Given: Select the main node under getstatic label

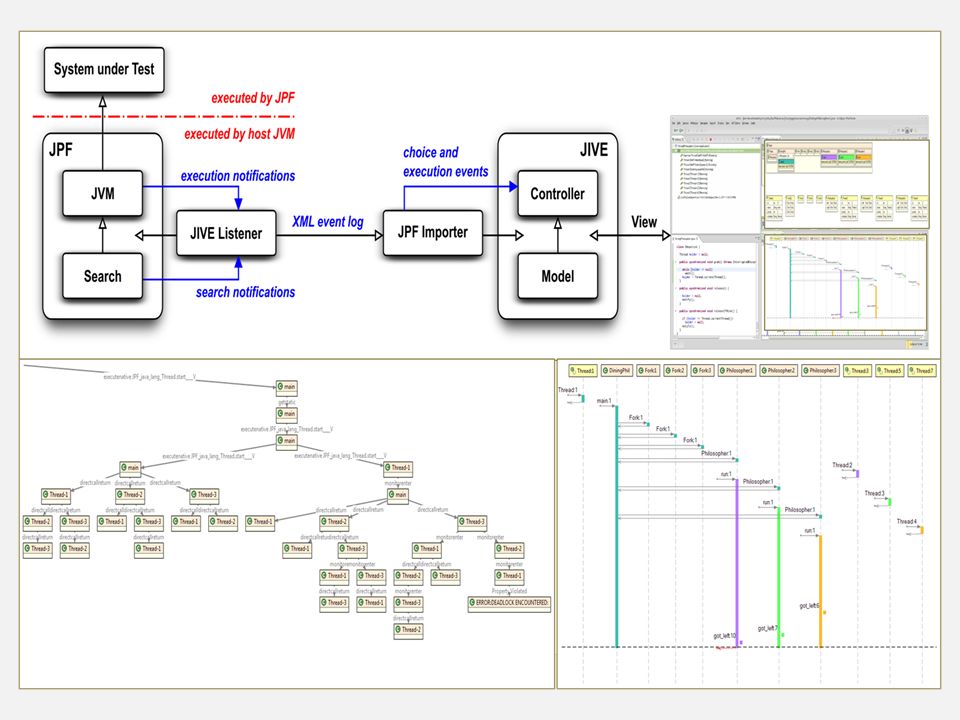Looking at the screenshot, I should click(287, 414).
